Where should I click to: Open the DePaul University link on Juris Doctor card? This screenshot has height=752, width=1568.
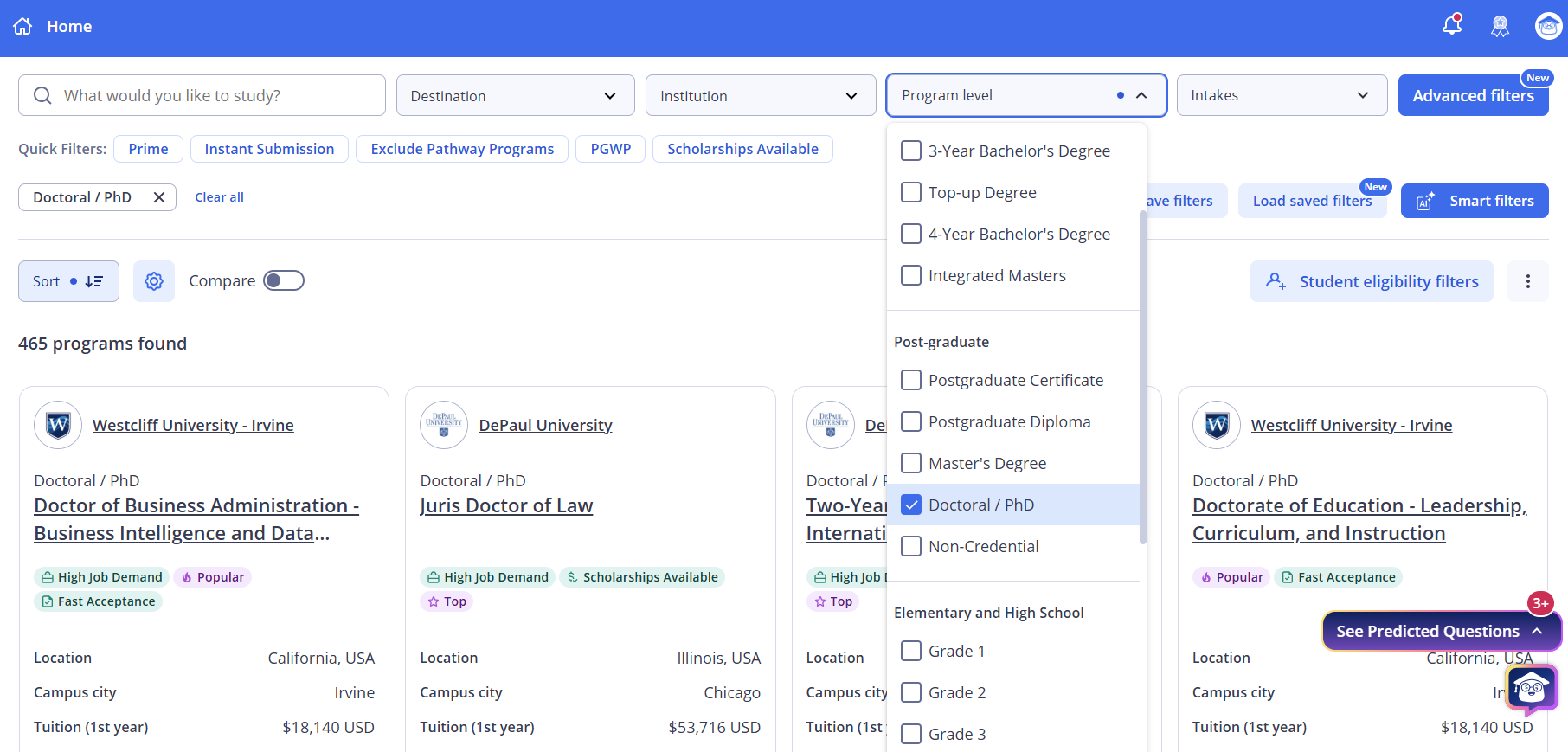545,425
